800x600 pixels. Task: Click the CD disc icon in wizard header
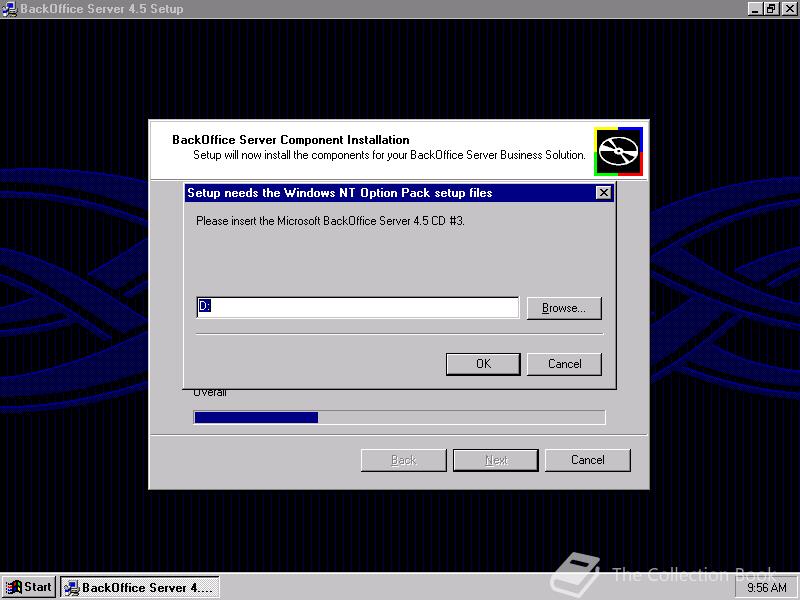pyautogui.click(x=618, y=152)
